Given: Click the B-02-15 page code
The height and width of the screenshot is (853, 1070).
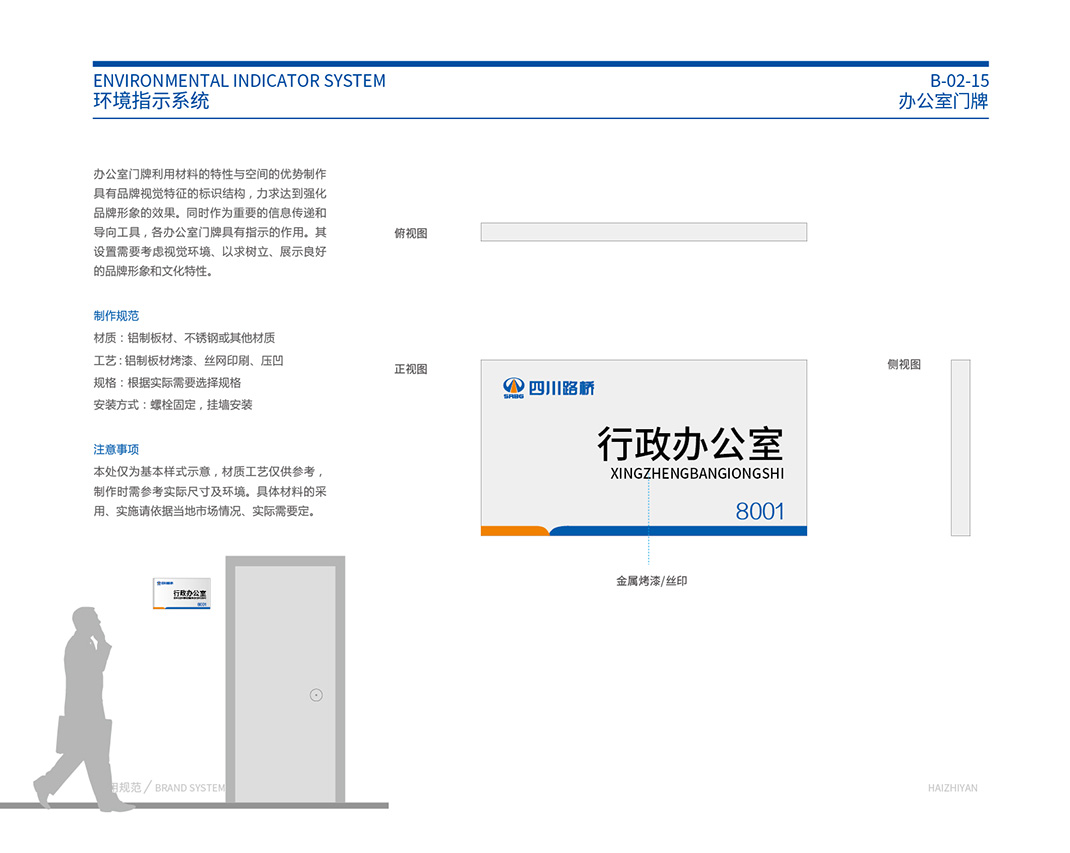Looking at the screenshot, I should click(x=959, y=81).
